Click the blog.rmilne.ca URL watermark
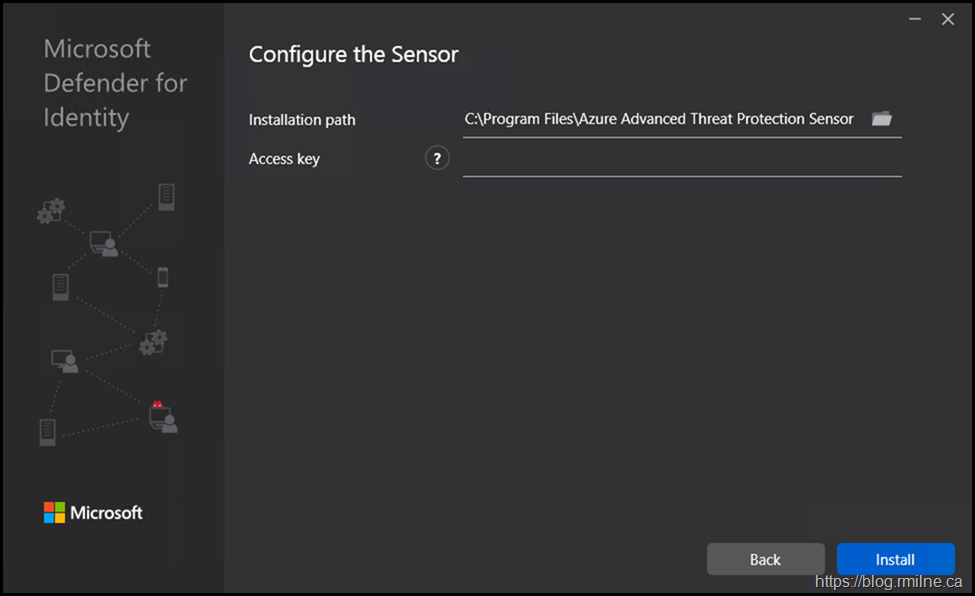This screenshot has width=975, height=596. coord(892,581)
